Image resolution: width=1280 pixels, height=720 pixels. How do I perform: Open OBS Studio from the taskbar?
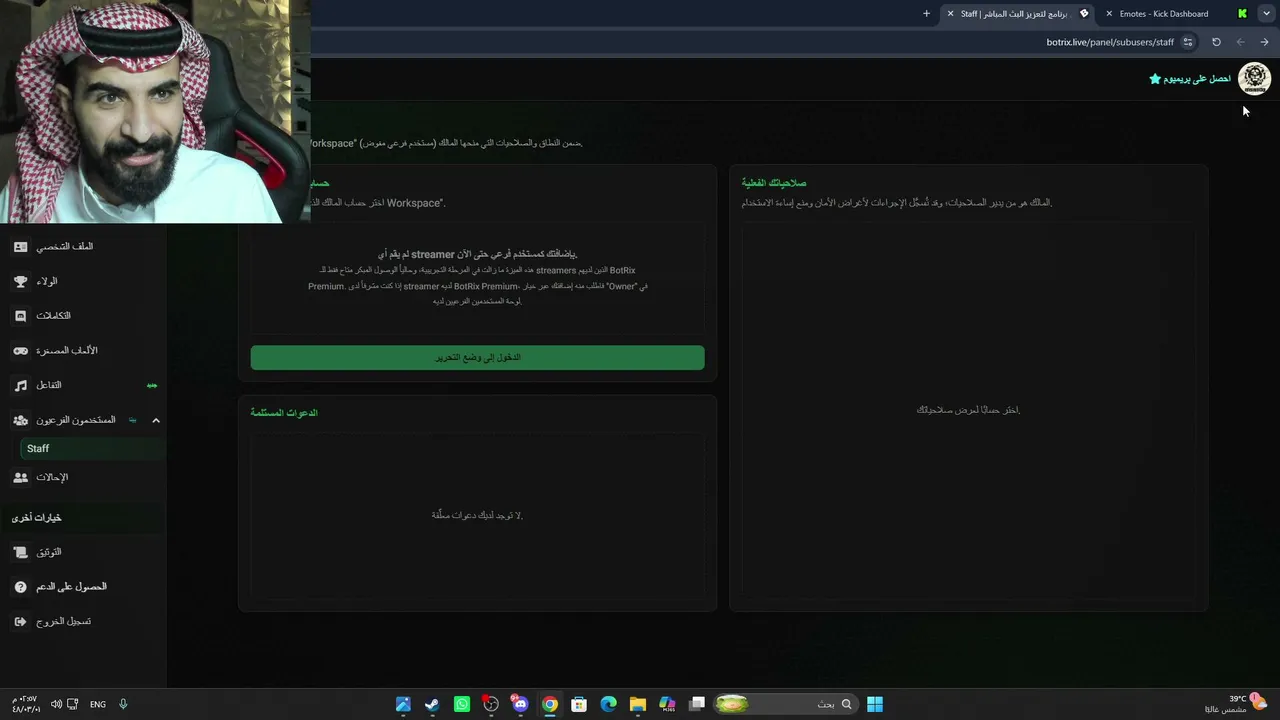click(490, 704)
